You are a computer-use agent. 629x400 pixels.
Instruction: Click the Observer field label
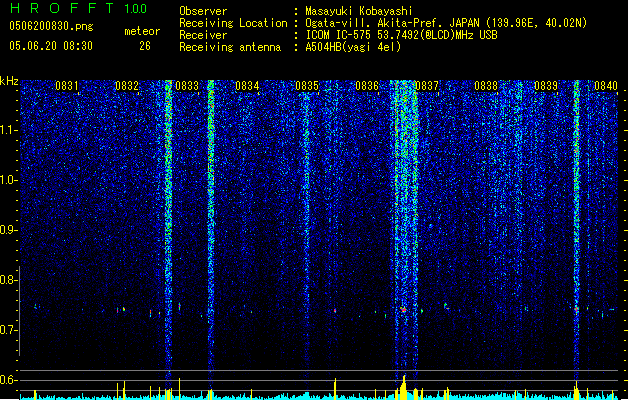point(203,11)
